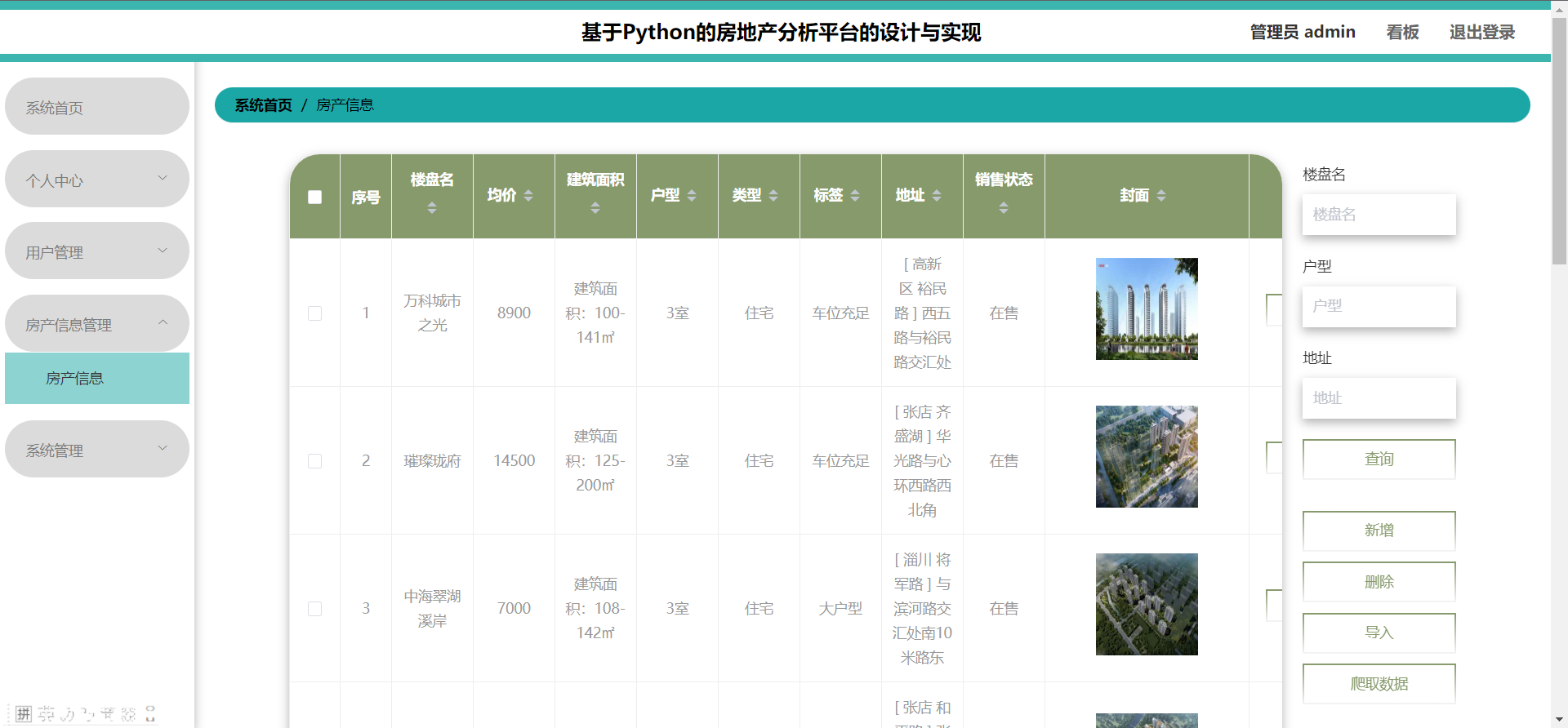The image size is (1568, 728).
Task: Open cover image of 璀璨珑府
Action: point(1147,457)
